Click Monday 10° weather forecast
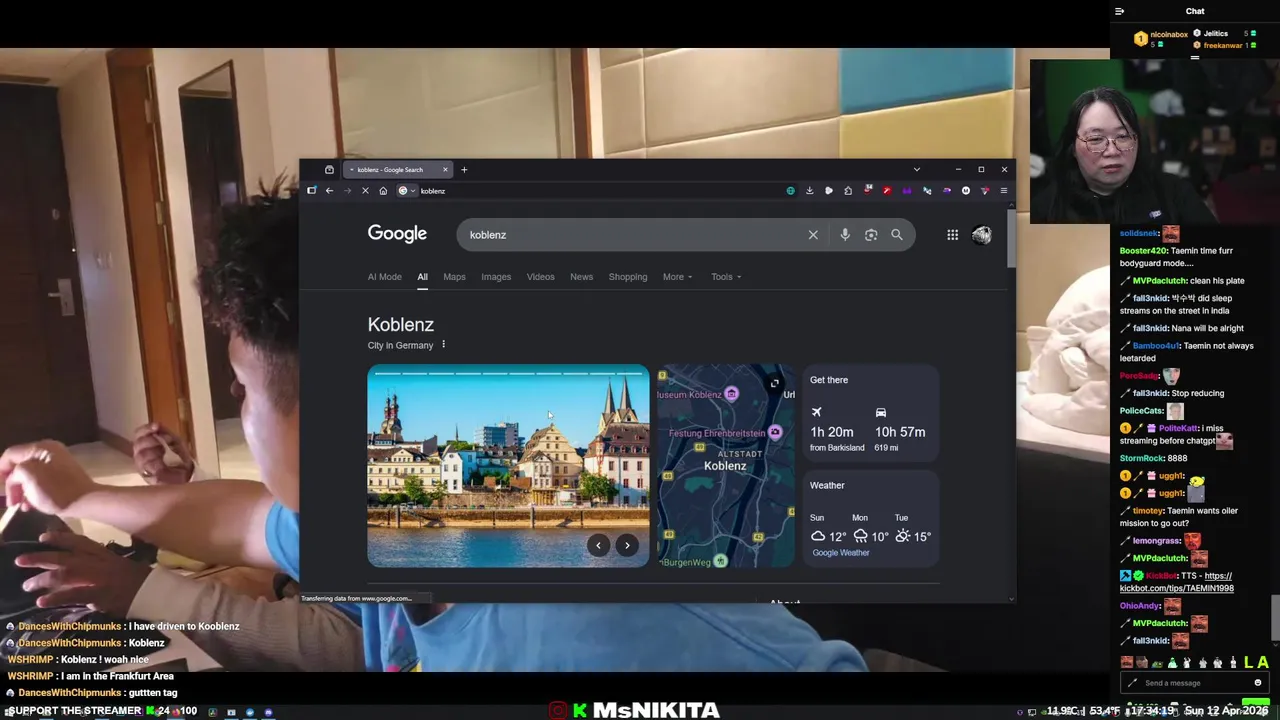This screenshot has width=1280, height=720. tap(870, 529)
